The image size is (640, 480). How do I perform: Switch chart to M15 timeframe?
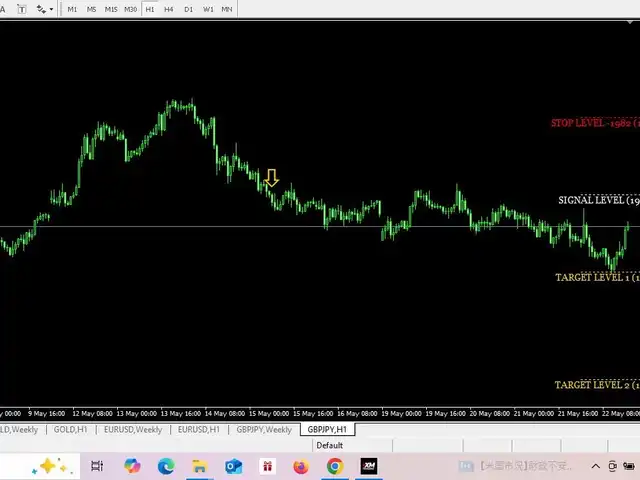click(x=110, y=9)
